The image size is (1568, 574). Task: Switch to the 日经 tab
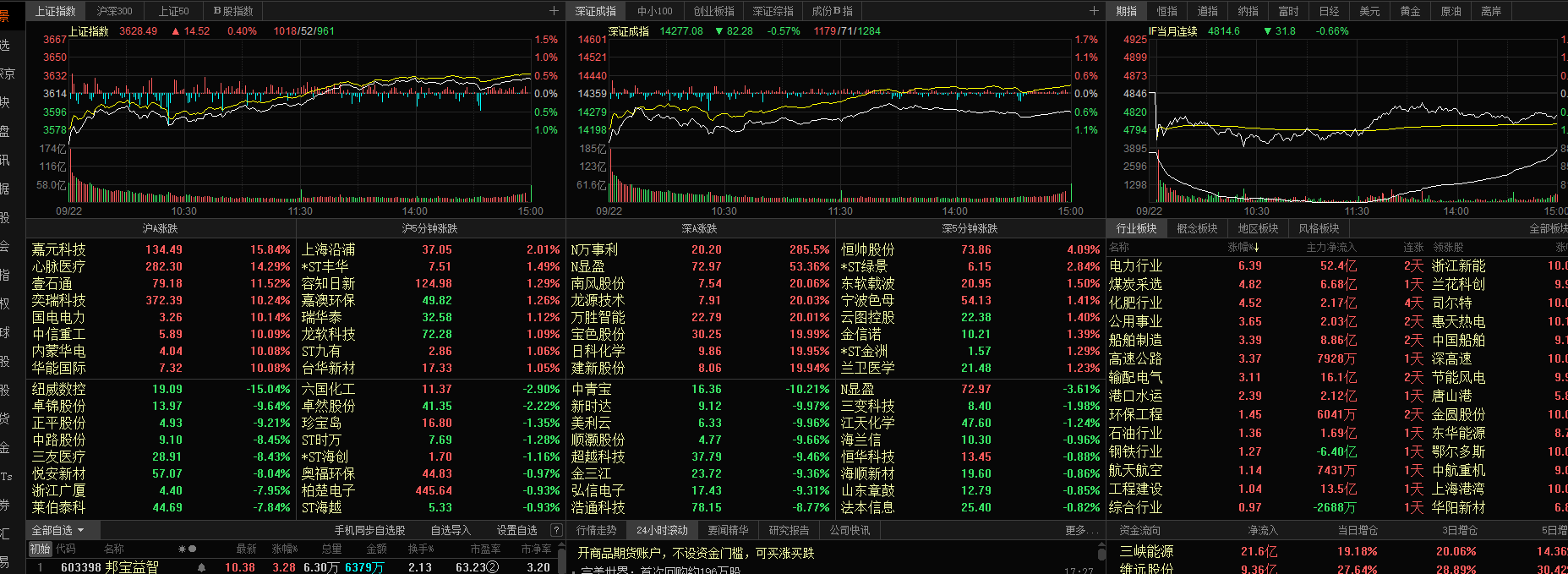tap(1329, 11)
